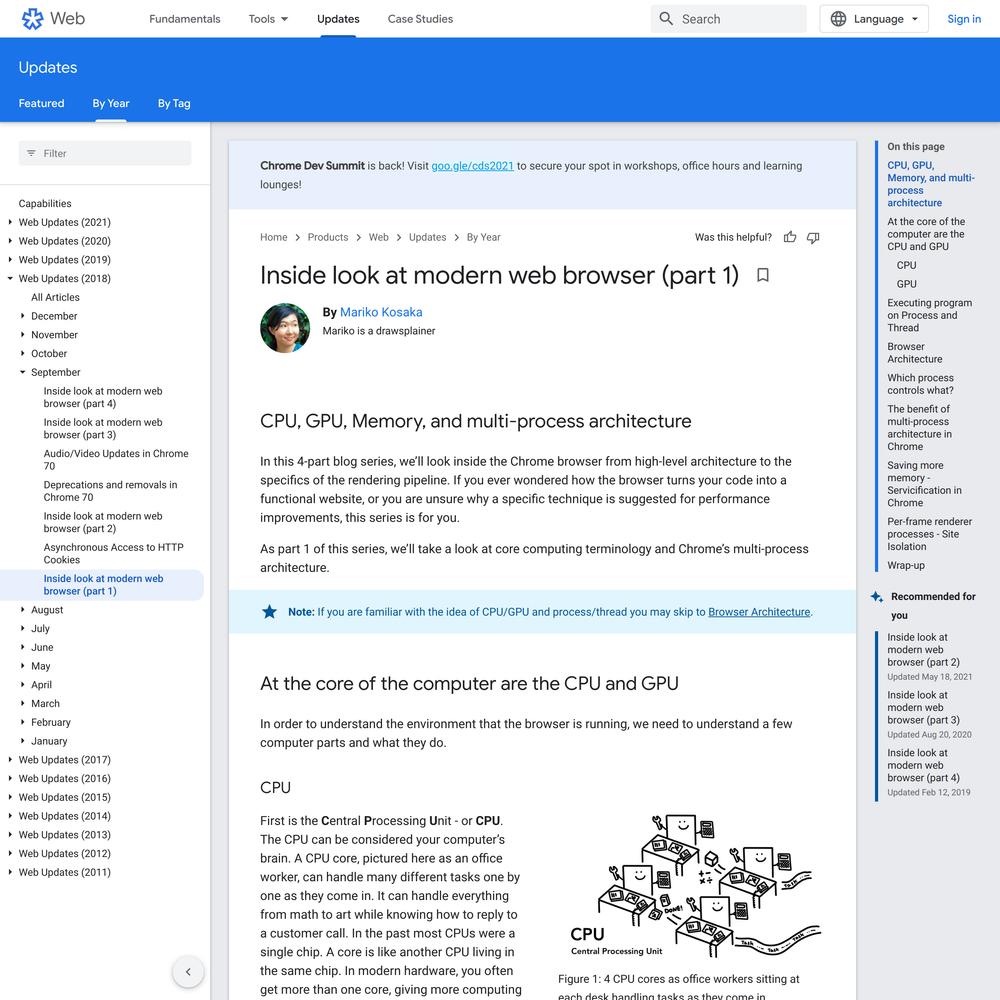Select the By Year tab
Image resolution: width=1000 pixels, height=1000 pixels.
(111, 103)
